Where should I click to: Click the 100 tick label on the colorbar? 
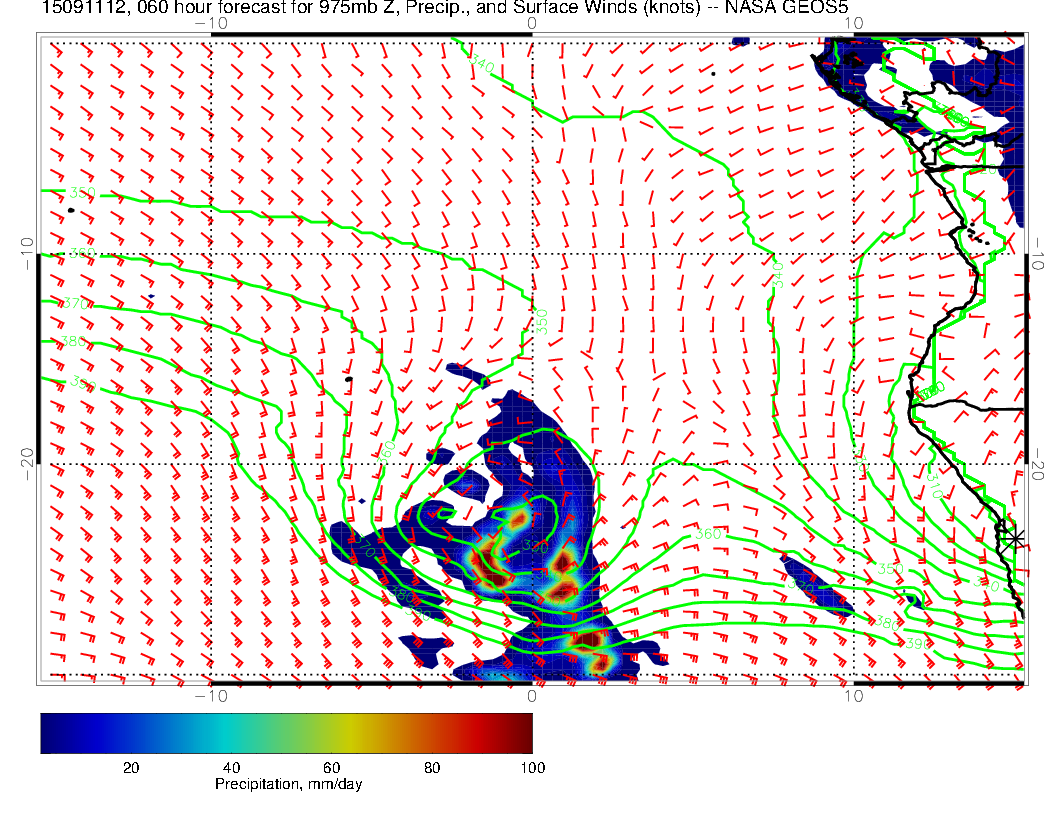coord(532,767)
